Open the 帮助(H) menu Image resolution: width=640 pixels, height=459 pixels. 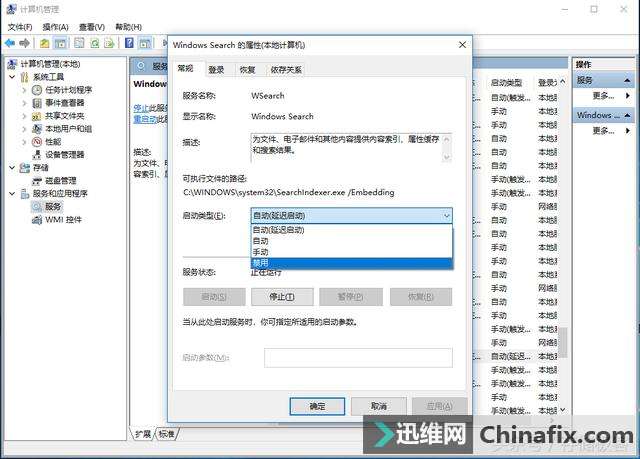[129, 27]
